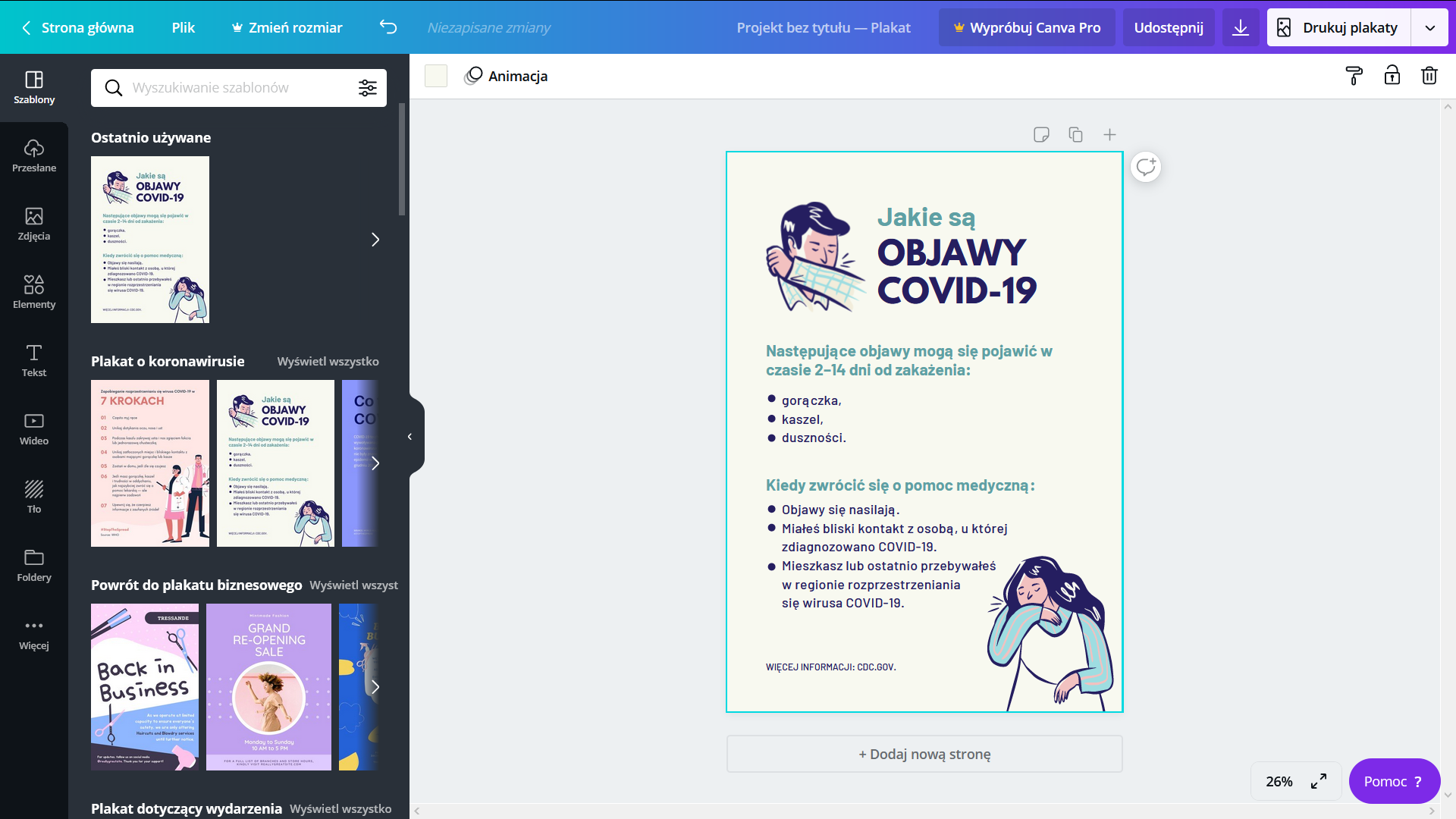Click the background color swatch
The width and height of the screenshot is (1456, 819).
click(x=436, y=76)
